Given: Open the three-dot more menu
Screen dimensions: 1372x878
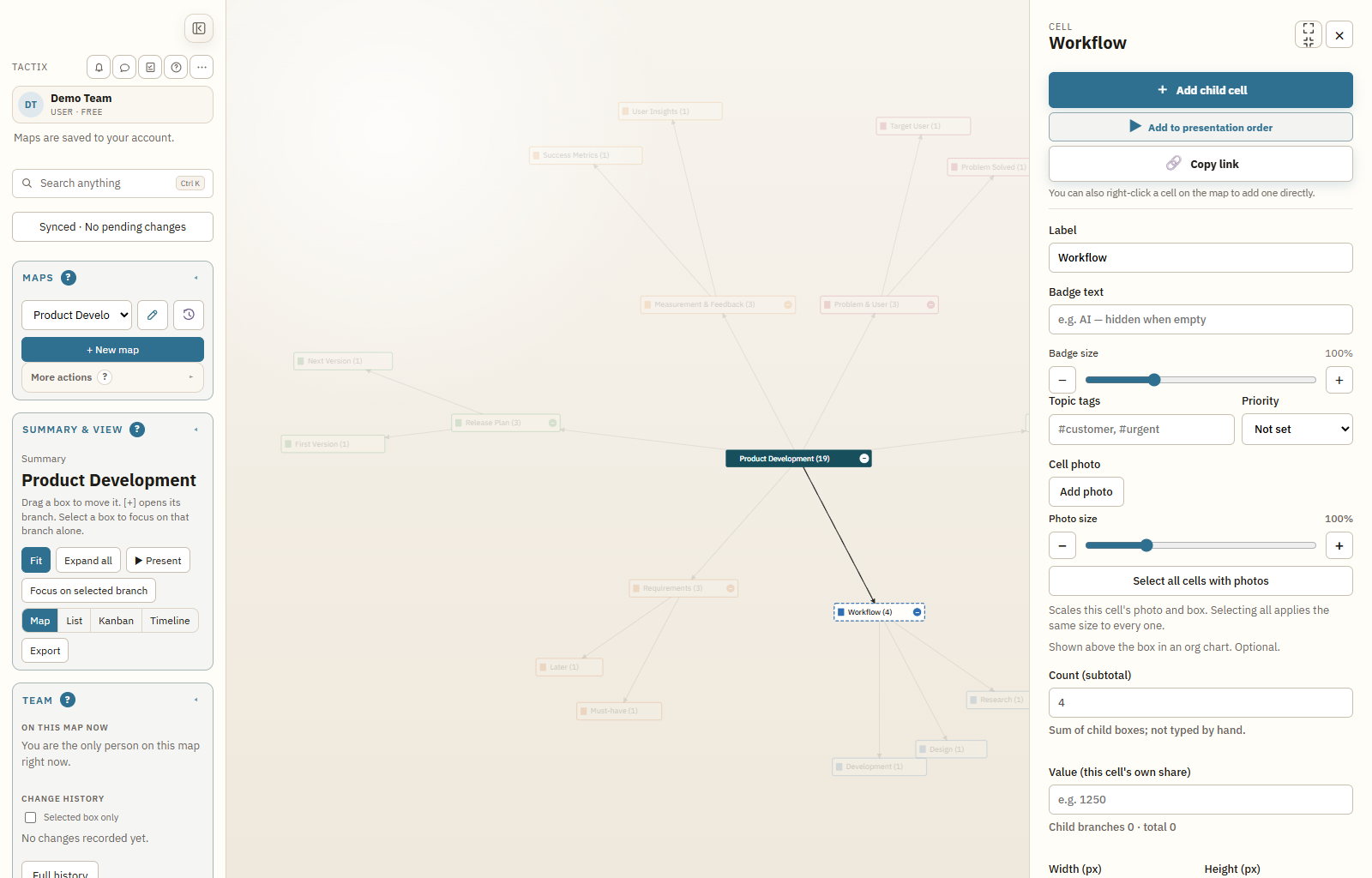Looking at the screenshot, I should pyautogui.click(x=202, y=67).
